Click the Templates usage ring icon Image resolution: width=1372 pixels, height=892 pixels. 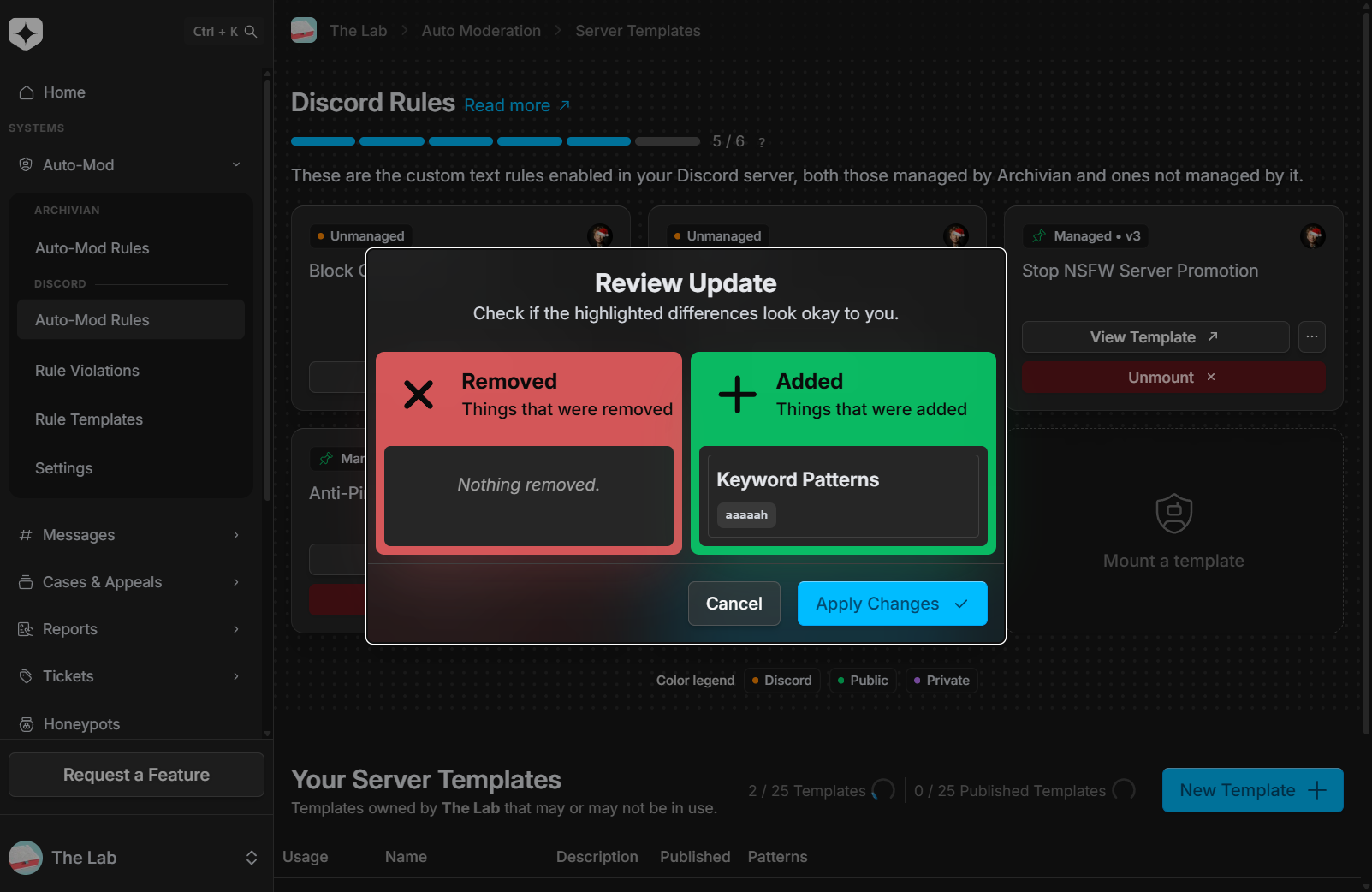pyautogui.click(x=883, y=790)
